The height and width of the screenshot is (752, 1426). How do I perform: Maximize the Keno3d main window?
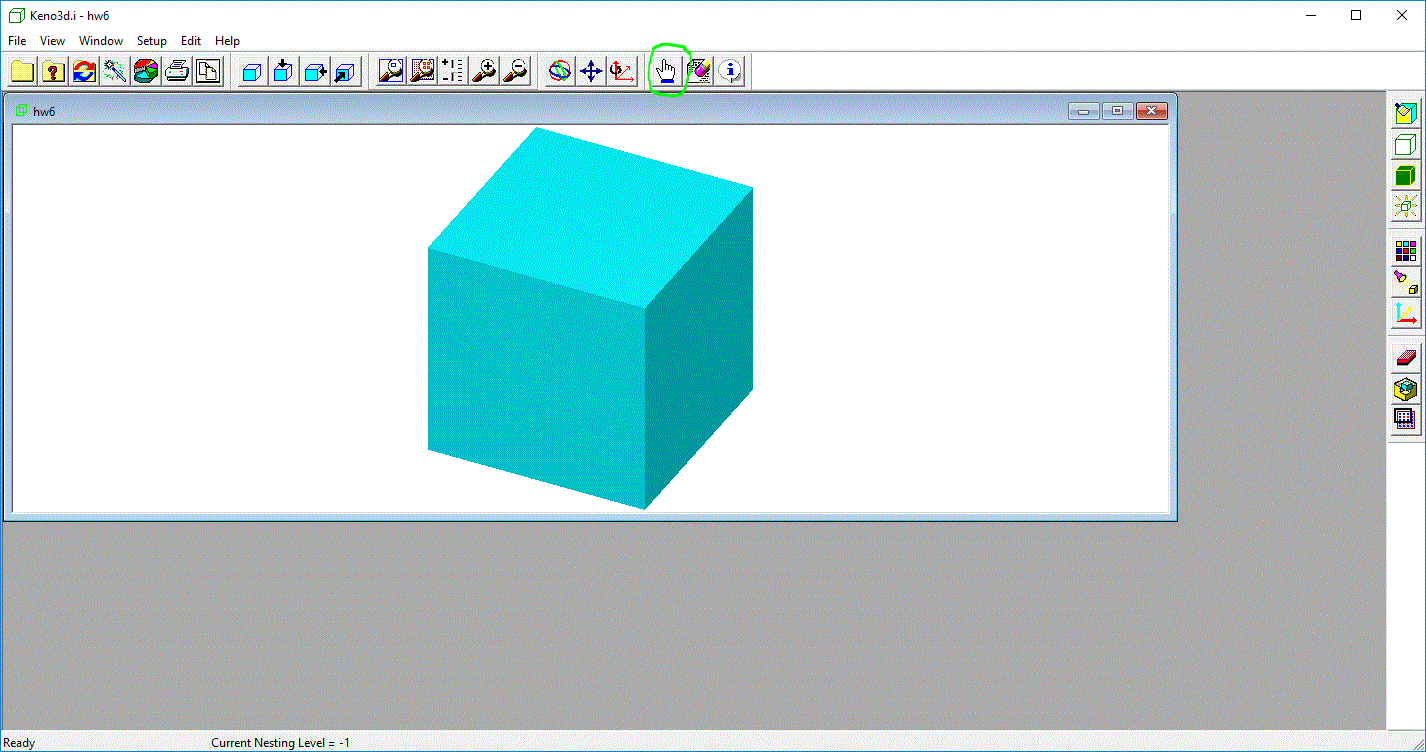pos(1356,15)
